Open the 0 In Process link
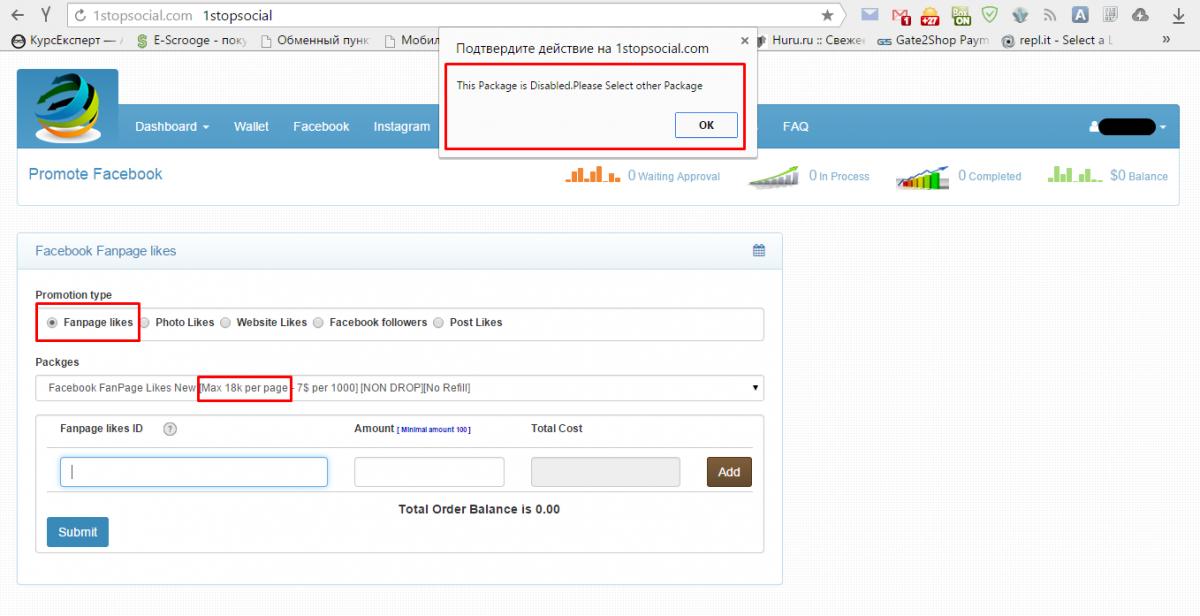This screenshot has height=616, width=1200. tap(839, 176)
